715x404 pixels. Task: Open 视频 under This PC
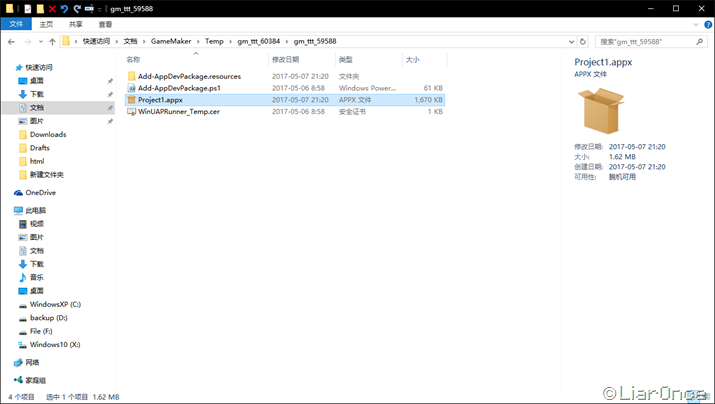click(36, 224)
